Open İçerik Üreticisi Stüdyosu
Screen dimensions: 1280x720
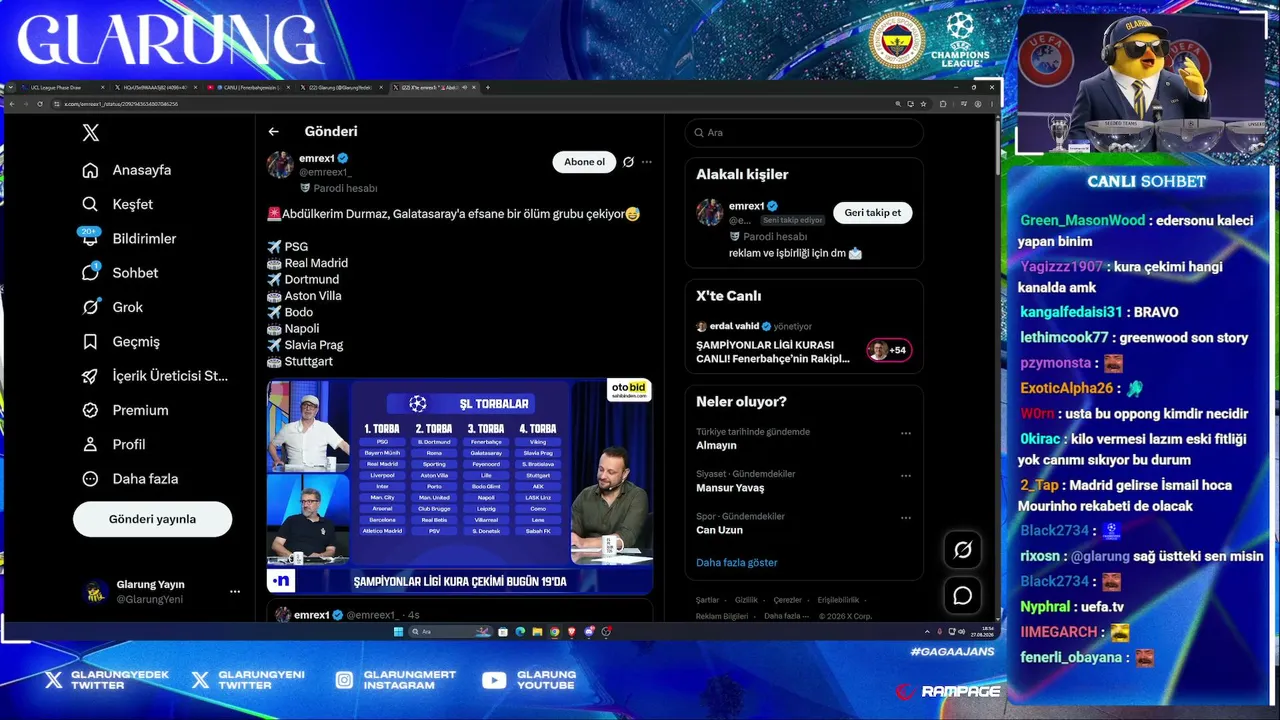(156, 376)
